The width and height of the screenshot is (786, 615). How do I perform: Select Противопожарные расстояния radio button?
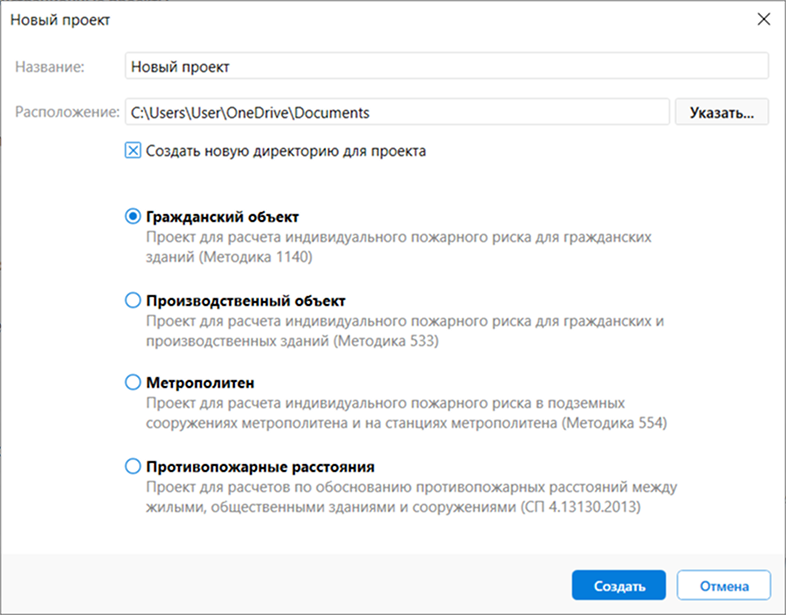coord(133,466)
